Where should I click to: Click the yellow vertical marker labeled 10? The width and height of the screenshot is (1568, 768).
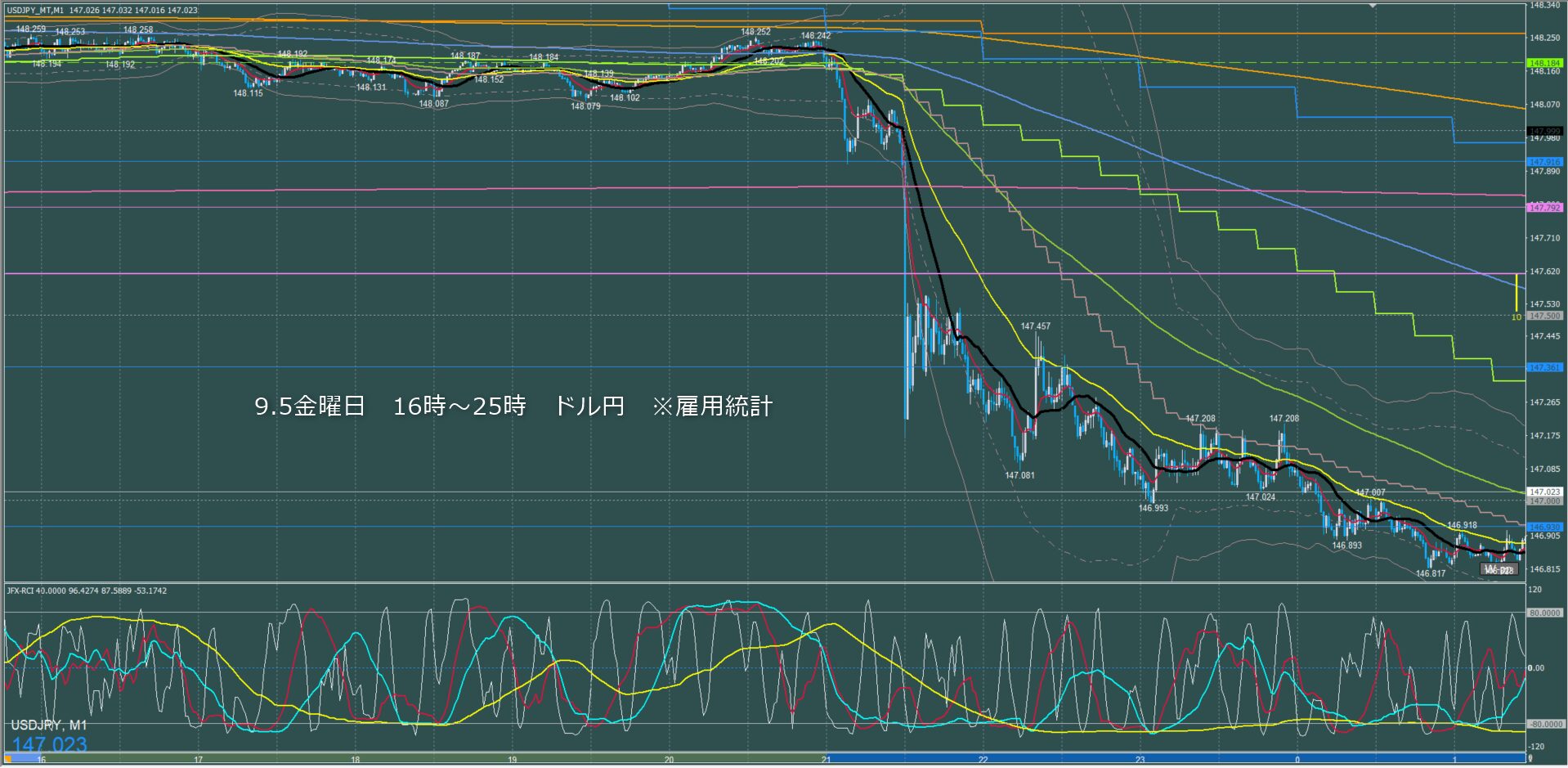click(x=1516, y=293)
